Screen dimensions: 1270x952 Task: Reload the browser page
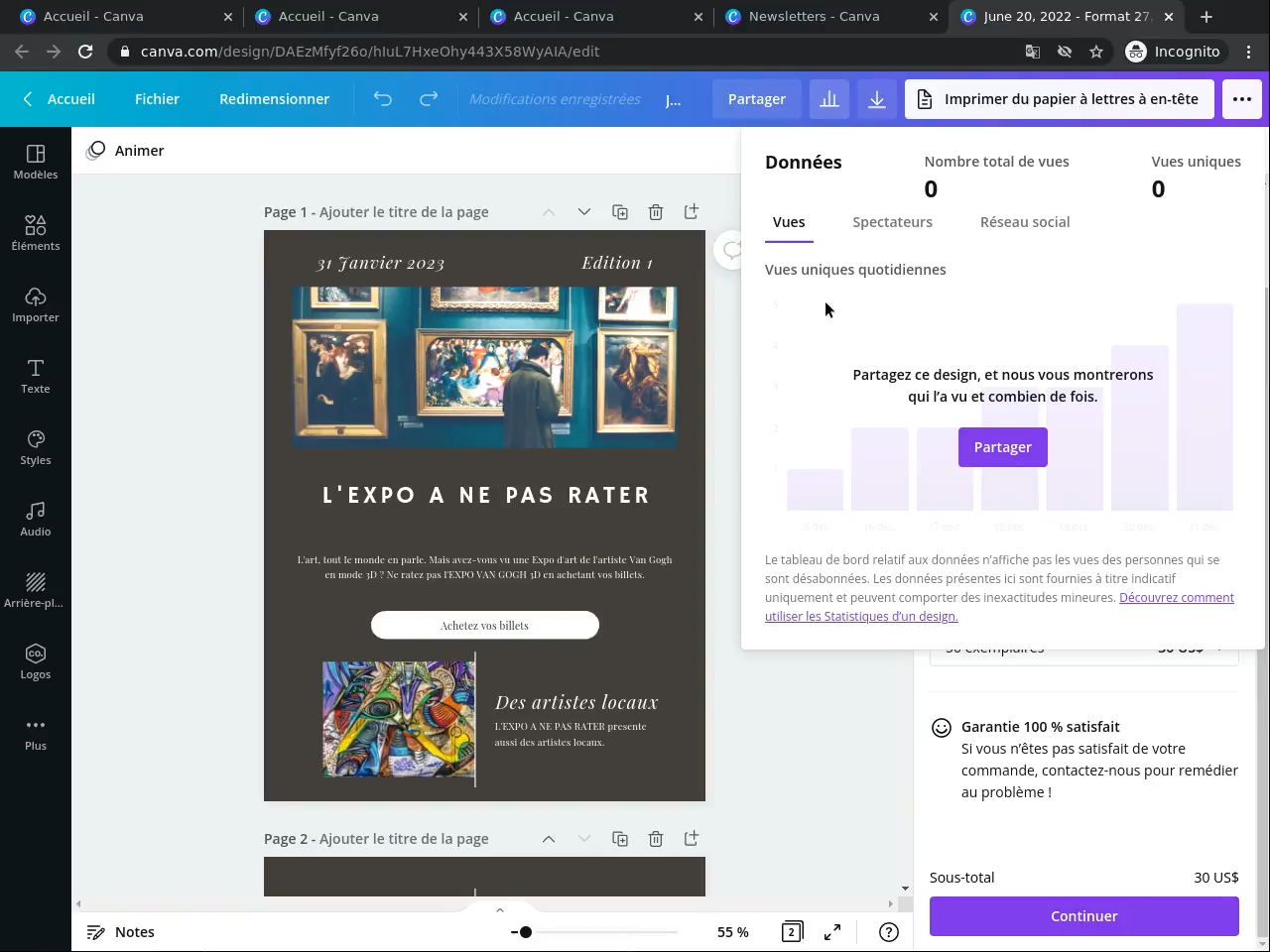click(85, 52)
